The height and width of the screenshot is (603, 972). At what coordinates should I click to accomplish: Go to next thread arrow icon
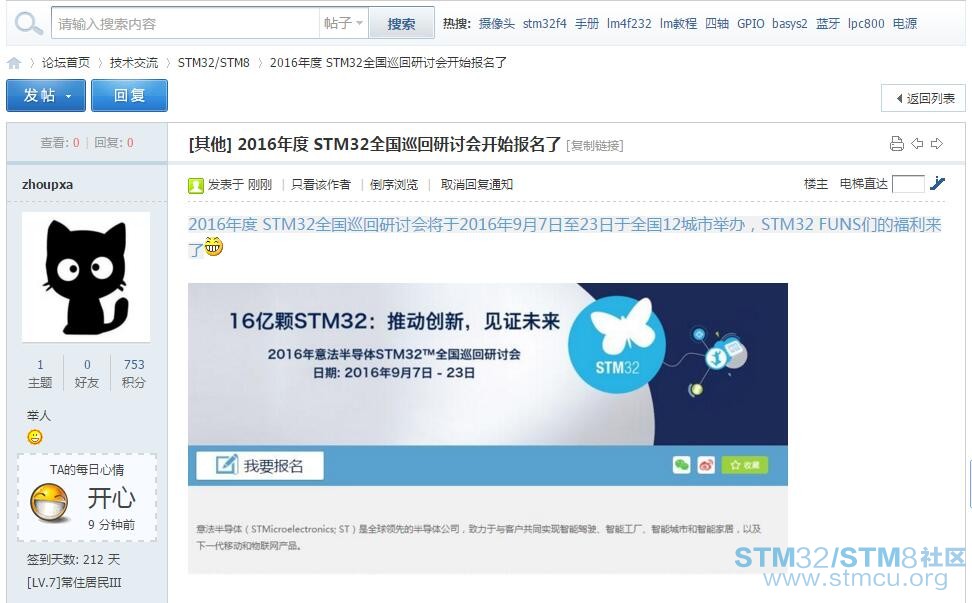tap(937, 144)
